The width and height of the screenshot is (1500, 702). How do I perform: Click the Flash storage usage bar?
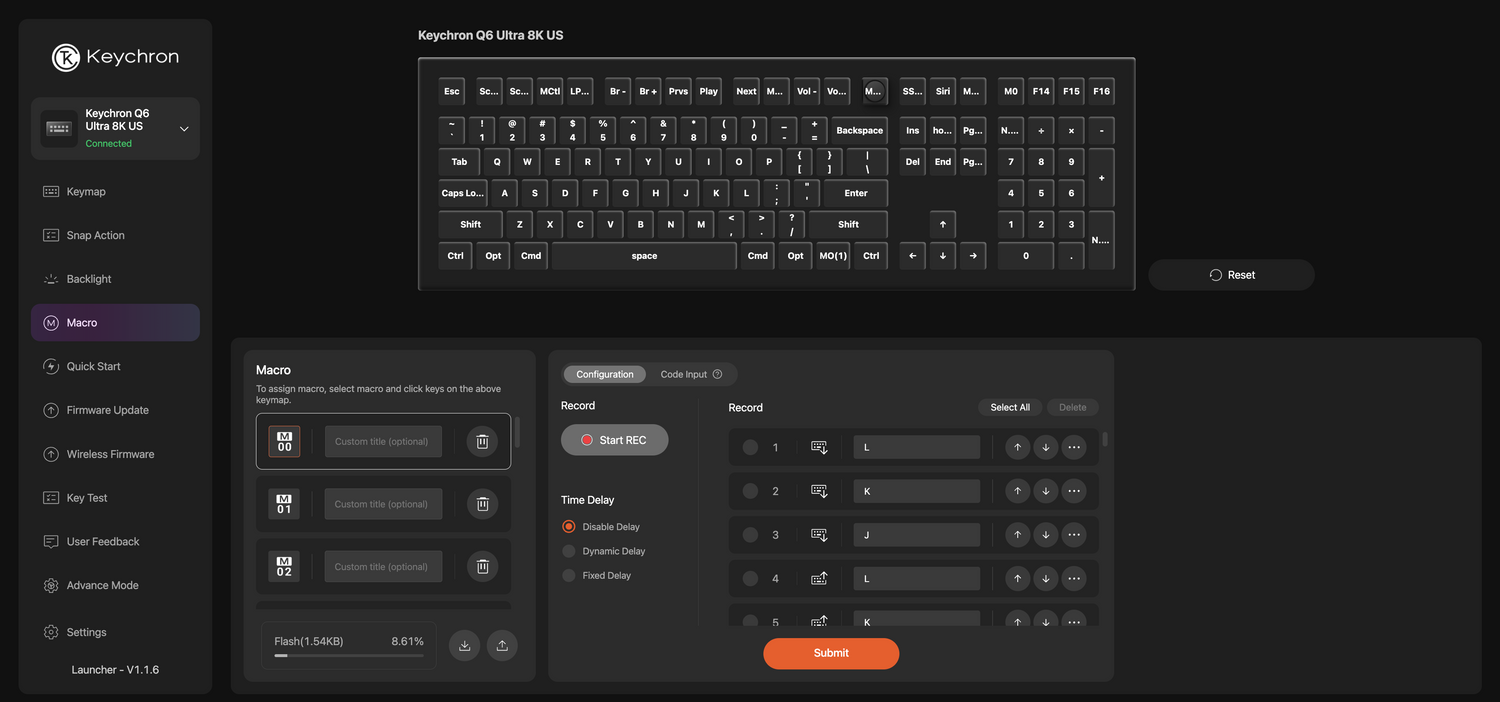tap(348, 655)
